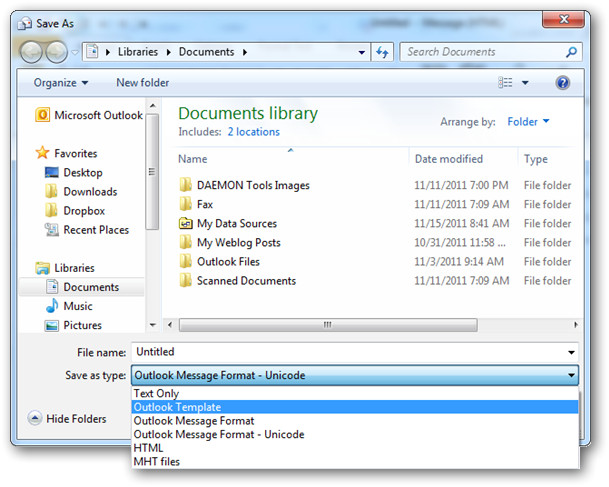The width and height of the screenshot is (609, 487).
Task: Open the My Data Sources folder
Action: (236, 224)
